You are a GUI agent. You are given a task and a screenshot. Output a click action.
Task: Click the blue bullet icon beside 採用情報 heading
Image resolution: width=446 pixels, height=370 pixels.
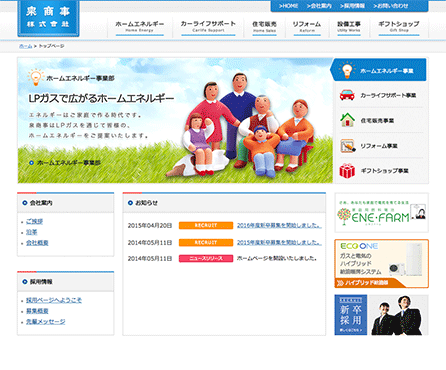click(25, 282)
